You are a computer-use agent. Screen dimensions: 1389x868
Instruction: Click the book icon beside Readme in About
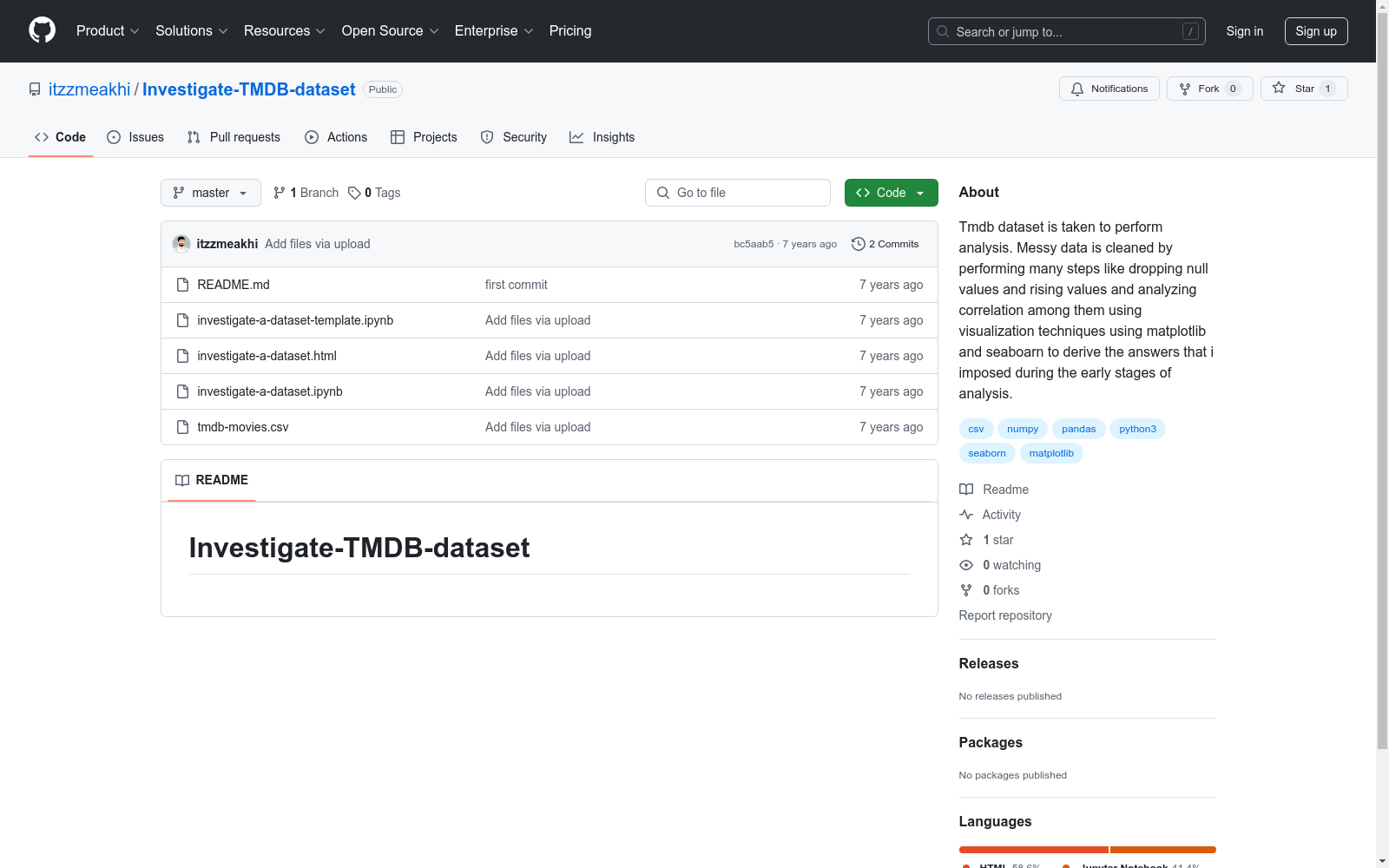(x=966, y=490)
